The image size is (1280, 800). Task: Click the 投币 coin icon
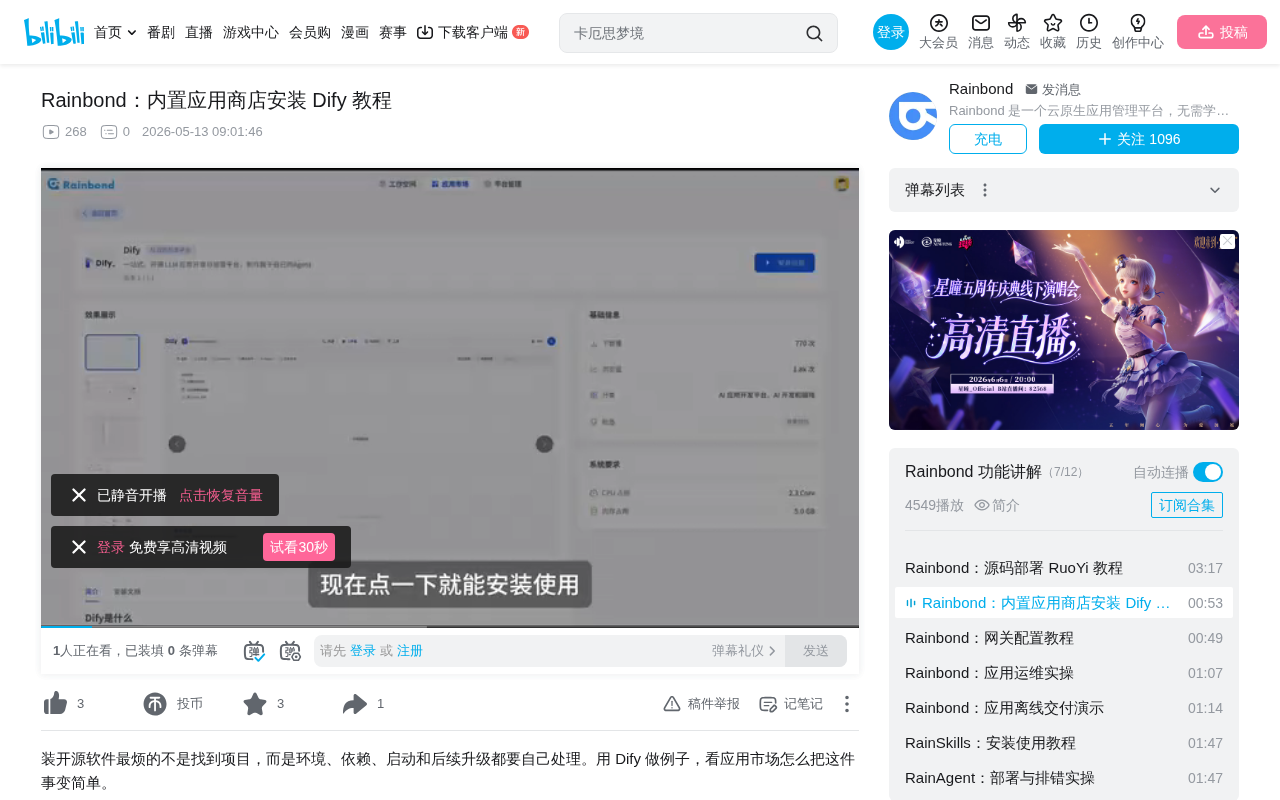tap(155, 704)
